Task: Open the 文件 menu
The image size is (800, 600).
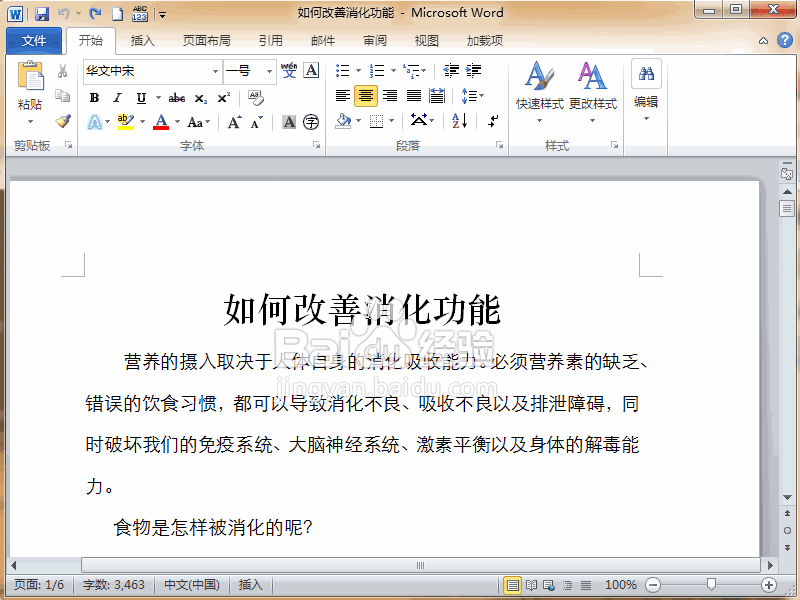Action: tap(35, 40)
